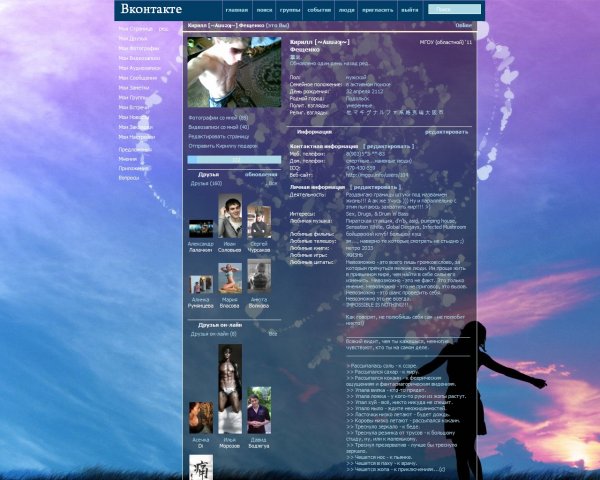Open Иван Соловьев friend thumbnail

point(230,216)
